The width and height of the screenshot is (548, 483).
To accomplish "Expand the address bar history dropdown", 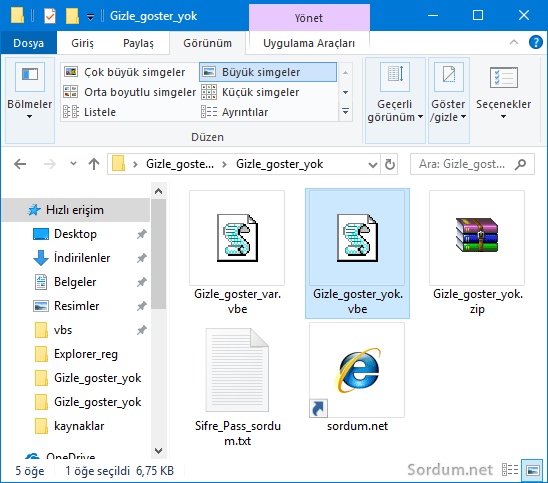I will click(x=373, y=164).
